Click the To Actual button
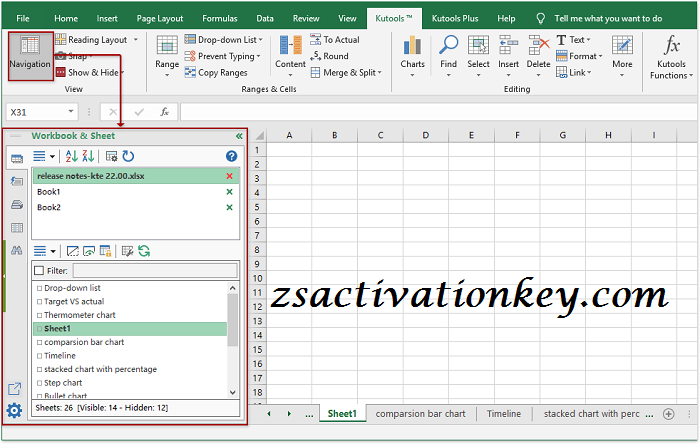This screenshot has width=700, height=444. (335, 40)
